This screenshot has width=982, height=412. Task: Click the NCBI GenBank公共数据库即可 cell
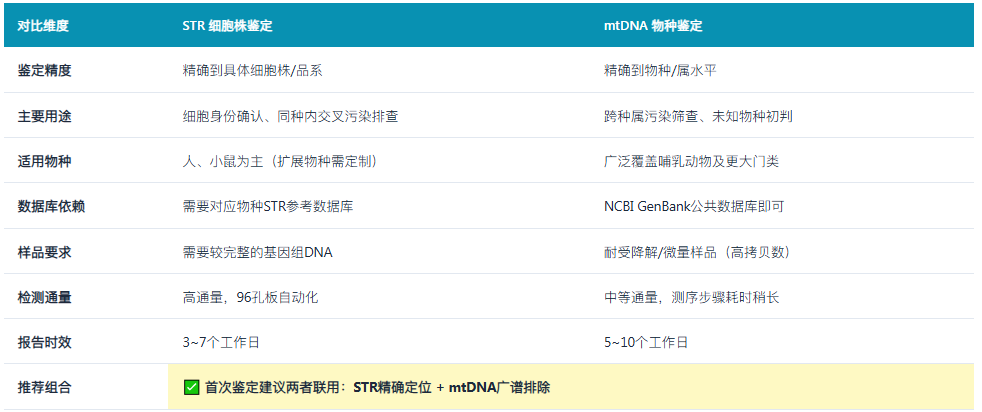coord(694,207)
